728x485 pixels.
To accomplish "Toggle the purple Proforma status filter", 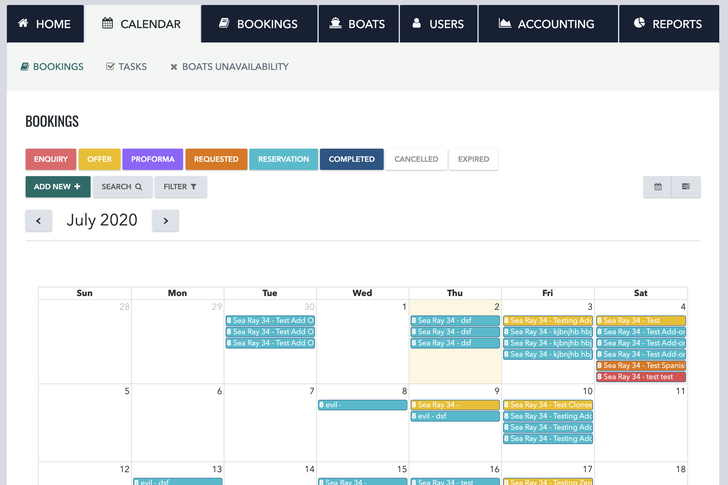I will [153, 159].
